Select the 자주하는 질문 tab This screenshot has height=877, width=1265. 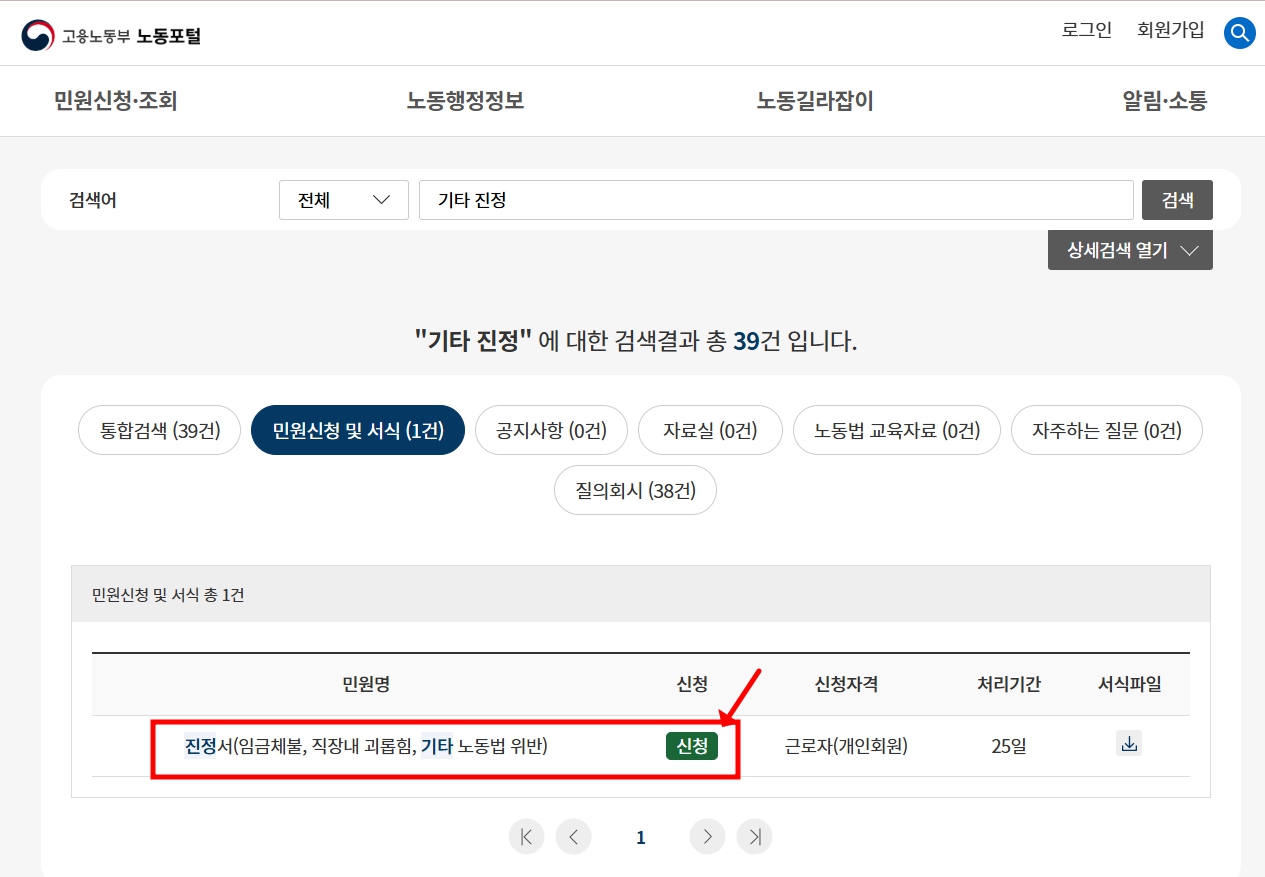click(x=1106, y=429)
